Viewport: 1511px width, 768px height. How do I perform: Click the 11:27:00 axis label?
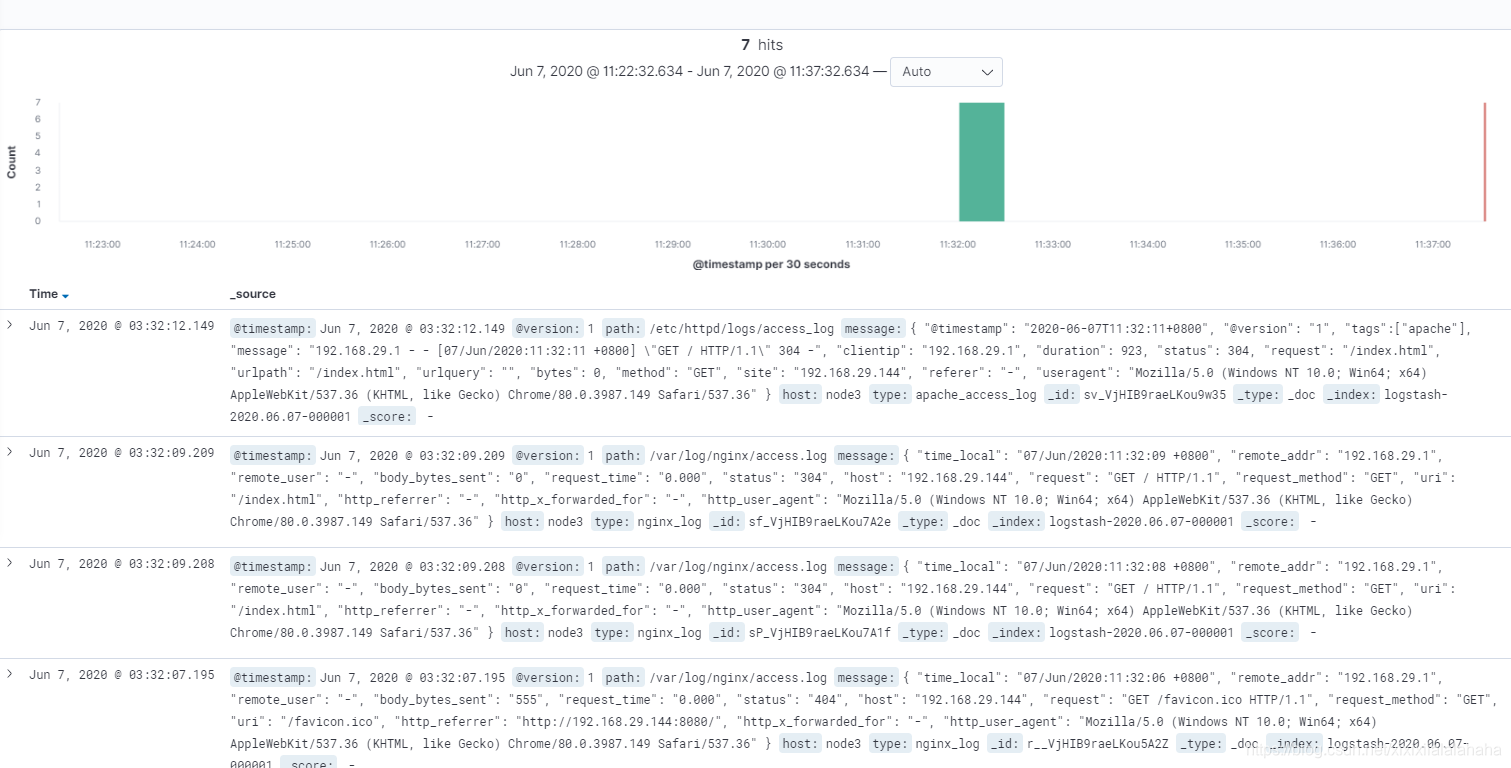(x=482, y=244)
